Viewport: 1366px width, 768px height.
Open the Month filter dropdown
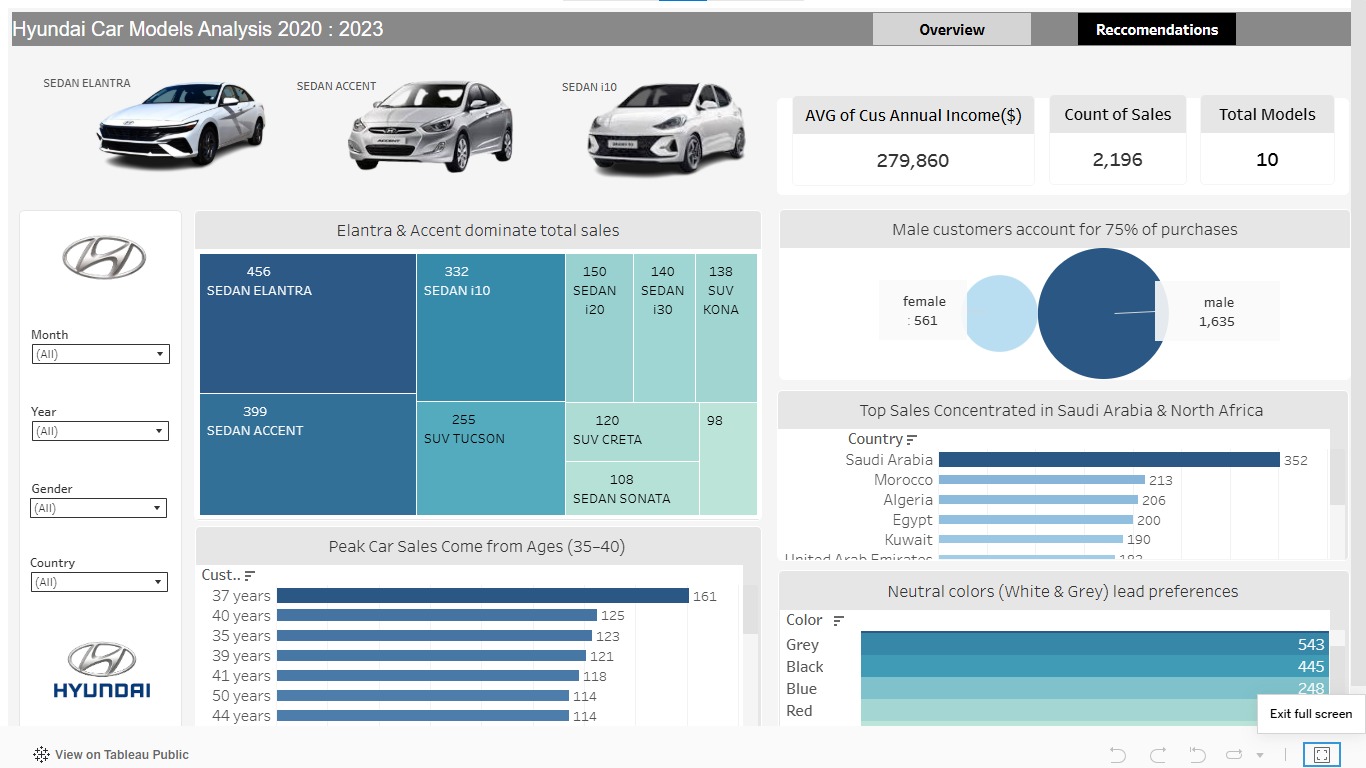coord(100,354)
